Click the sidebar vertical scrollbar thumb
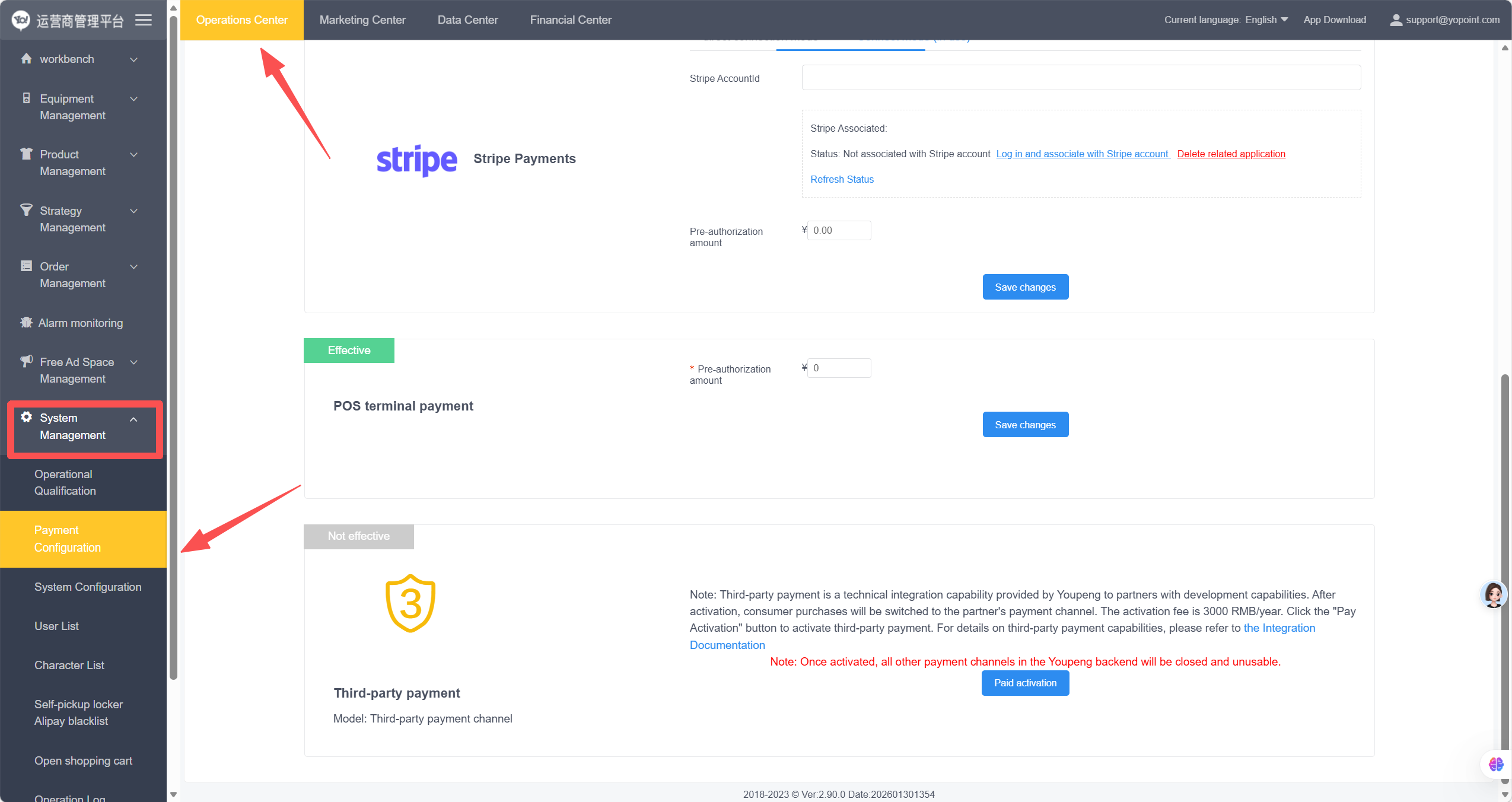The height and width of the screenshot is (802, 1512). [173, 347]
